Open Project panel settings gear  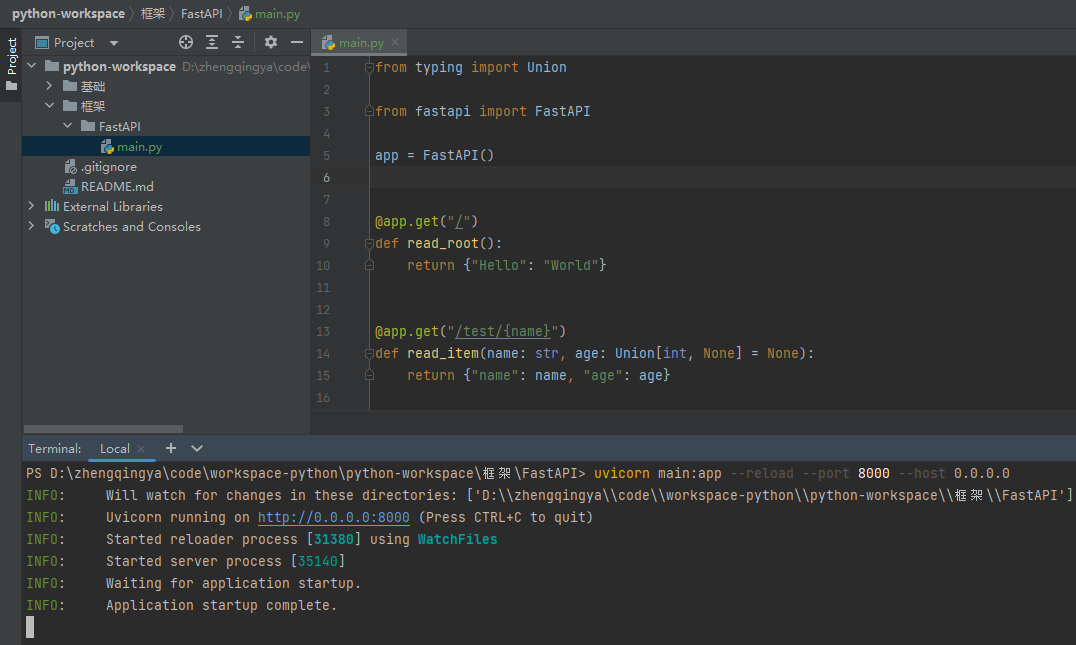click(271, 42)
